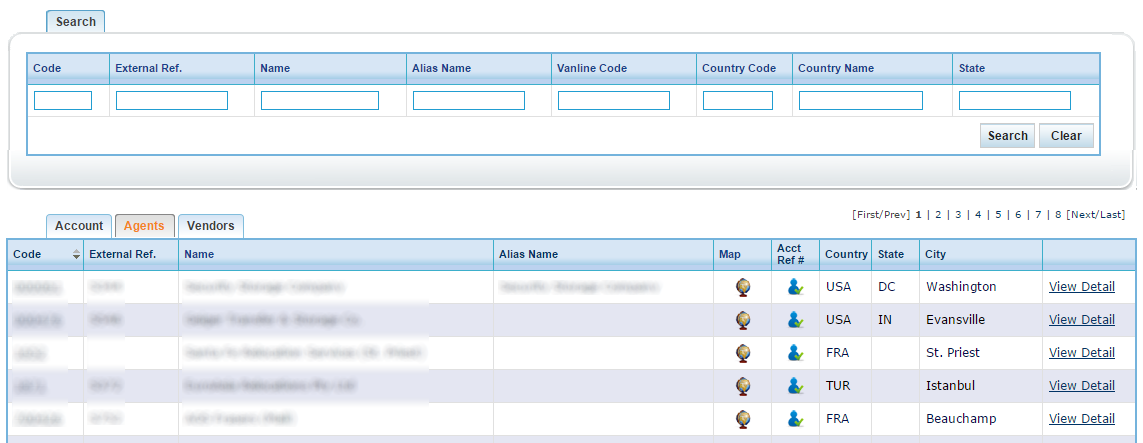Click the First/Prev pagination link

(x=881, y=215)
